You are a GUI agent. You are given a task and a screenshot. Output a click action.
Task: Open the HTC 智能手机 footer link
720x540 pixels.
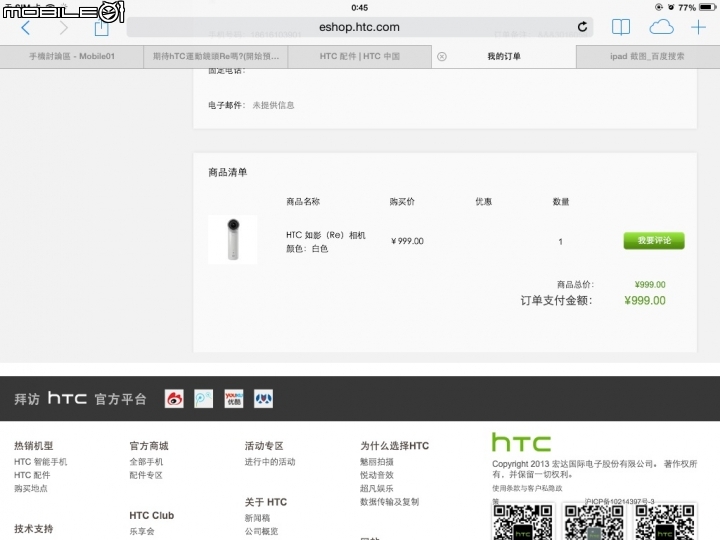40,462
